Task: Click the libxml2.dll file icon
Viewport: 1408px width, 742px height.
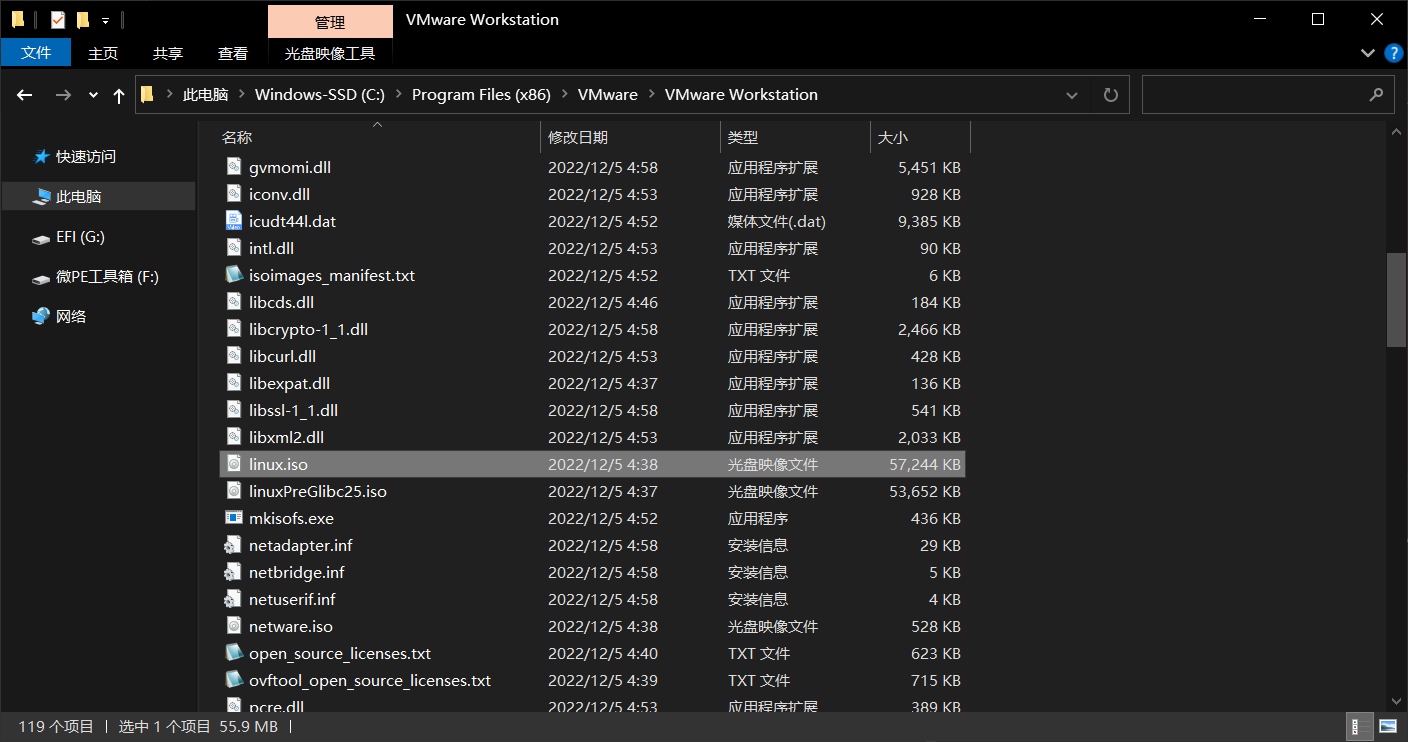Action: point(233,437)
